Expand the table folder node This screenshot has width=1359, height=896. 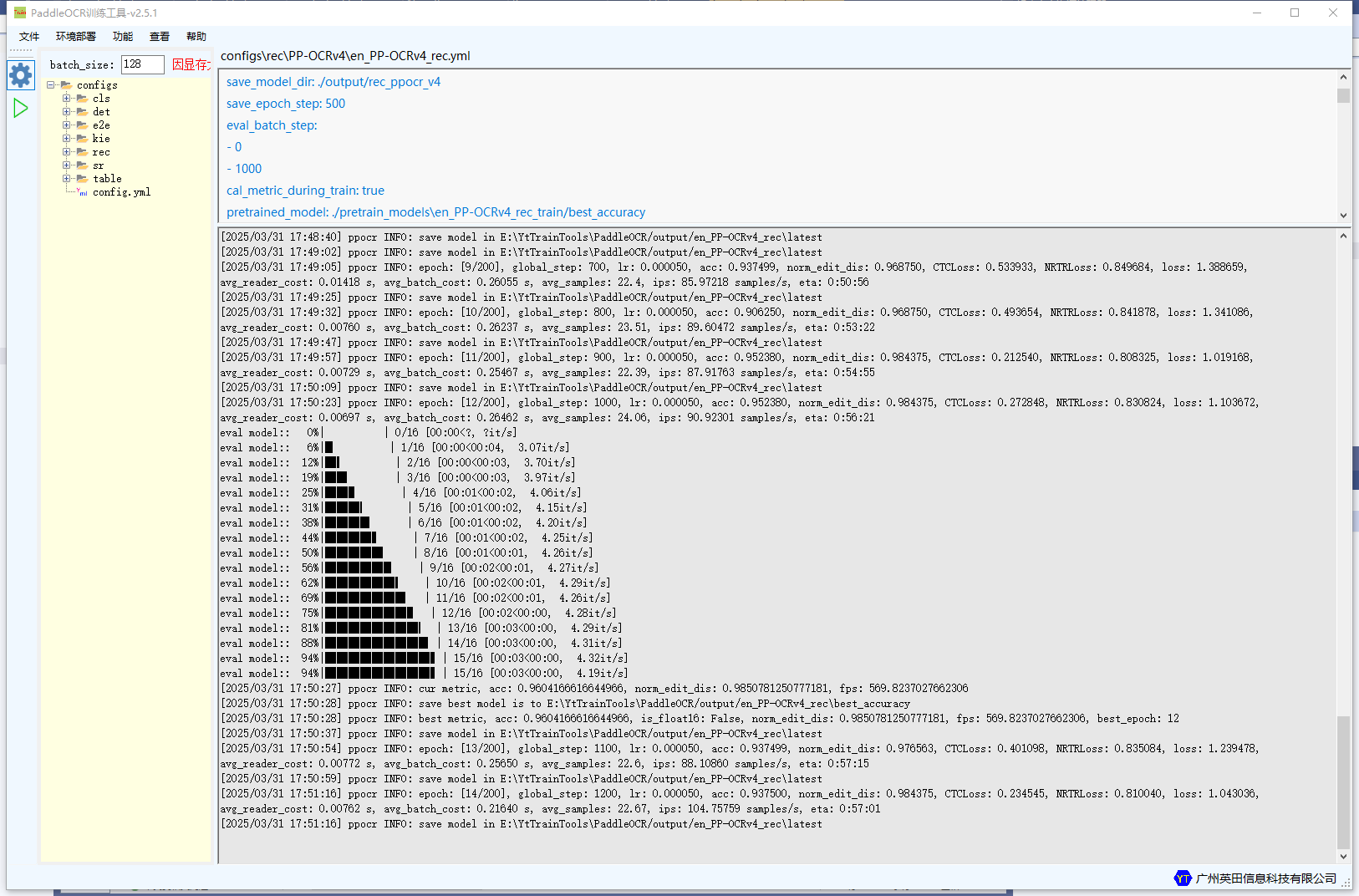pyautogui.click(x=66, y=179)
